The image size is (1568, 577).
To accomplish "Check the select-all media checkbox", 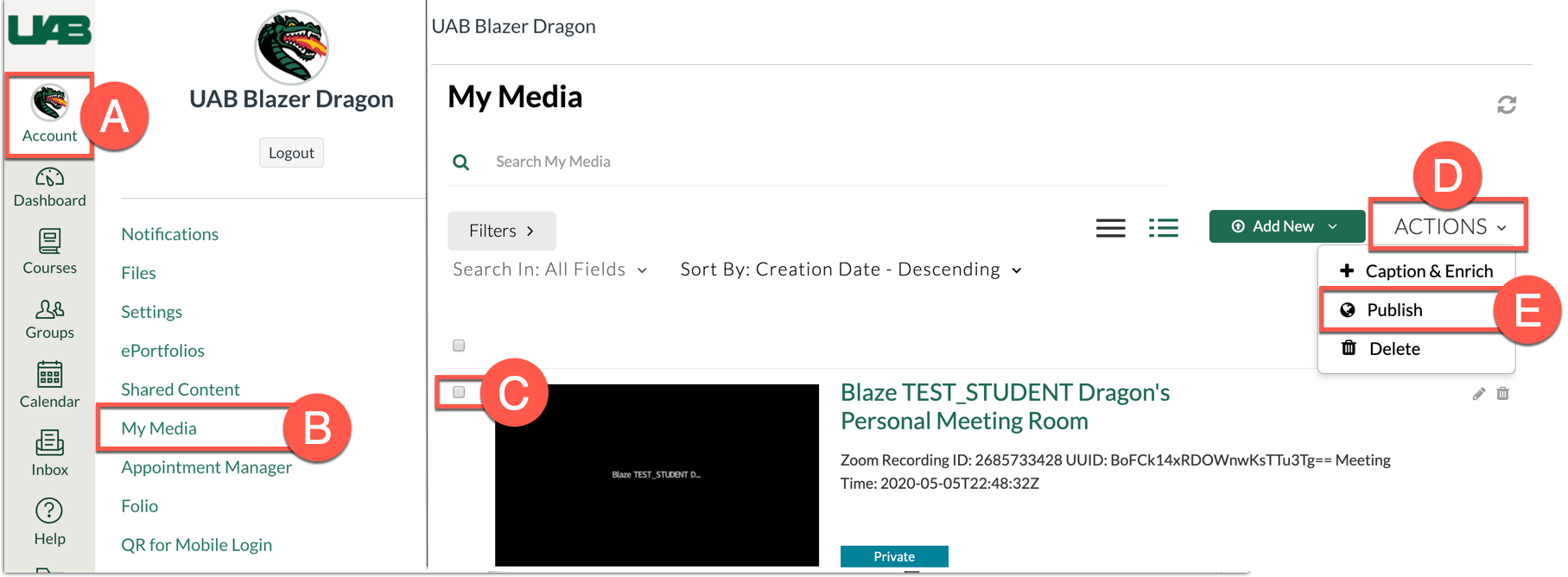I will click(x=459, y=345).
